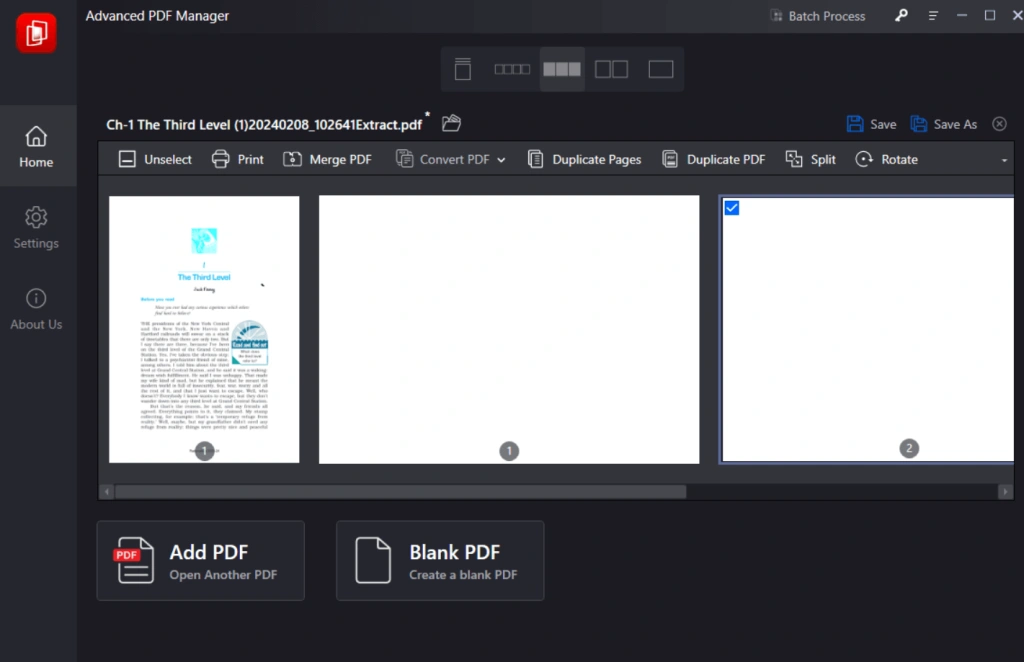1024x662 pixels.
Task: Save the current PDF
Action: [x=872, y=124]
